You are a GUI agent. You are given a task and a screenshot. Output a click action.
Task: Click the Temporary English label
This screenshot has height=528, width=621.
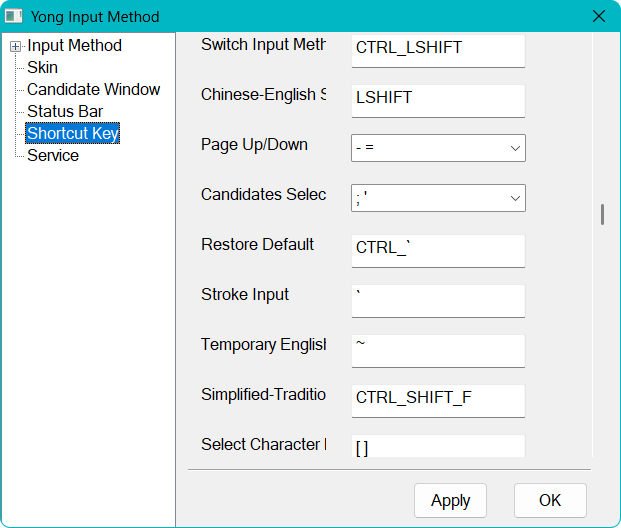[x=263, y=345]
